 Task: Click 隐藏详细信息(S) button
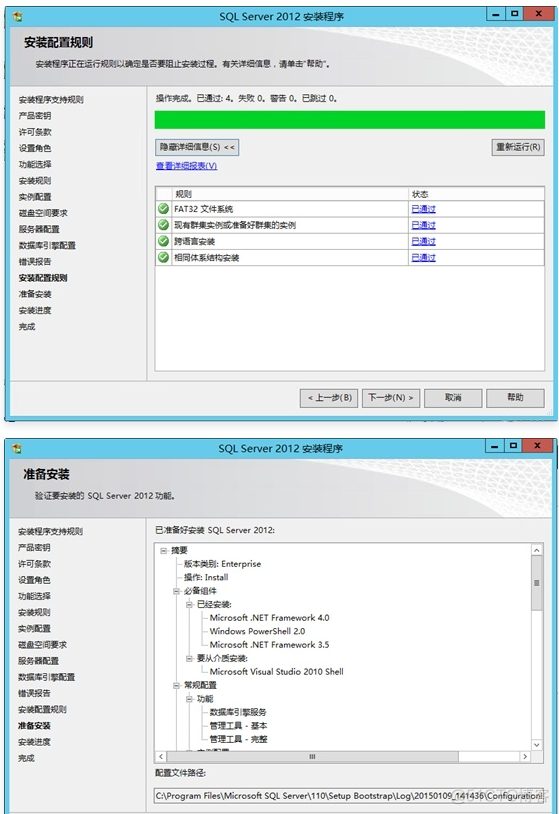coord(197,147)
